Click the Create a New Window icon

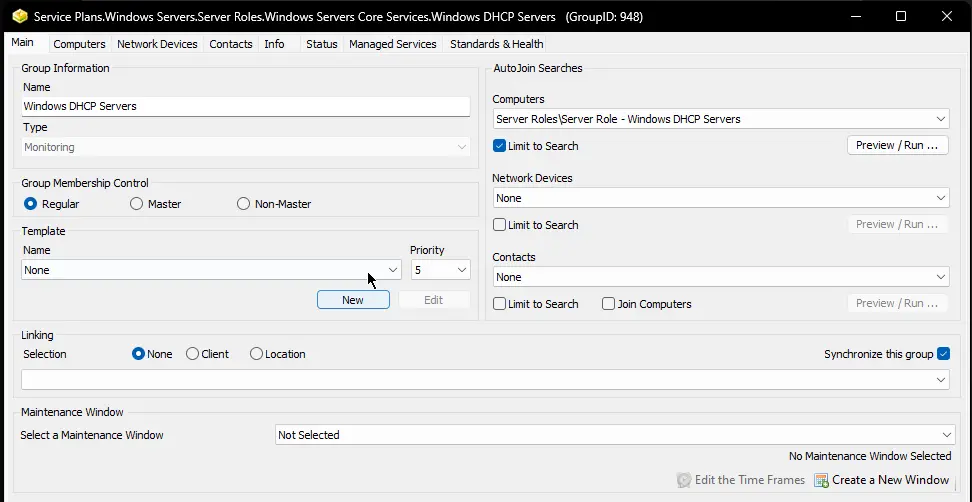[821, 480]
